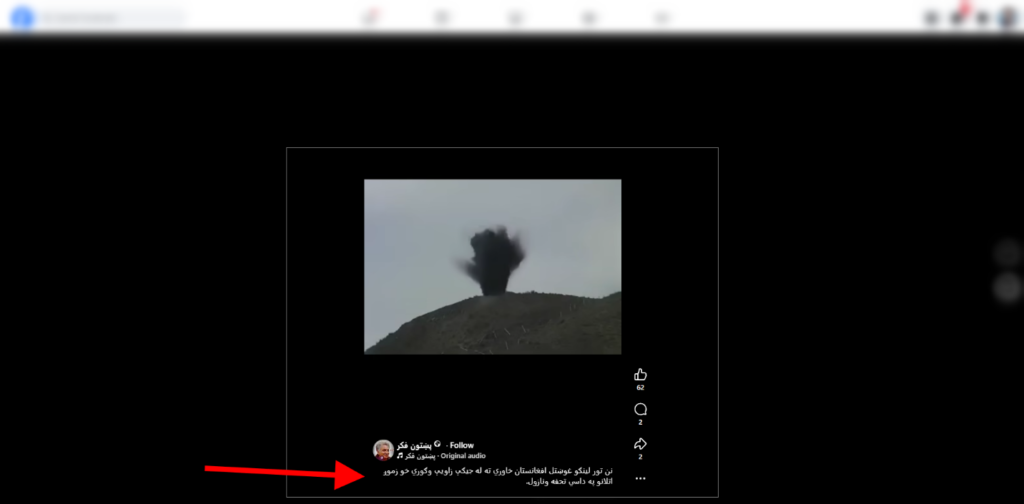The height and width of the screenshot is (504, 1024).
Task: Open the پښتون فکر profile avatar
Action: [383, 449]
